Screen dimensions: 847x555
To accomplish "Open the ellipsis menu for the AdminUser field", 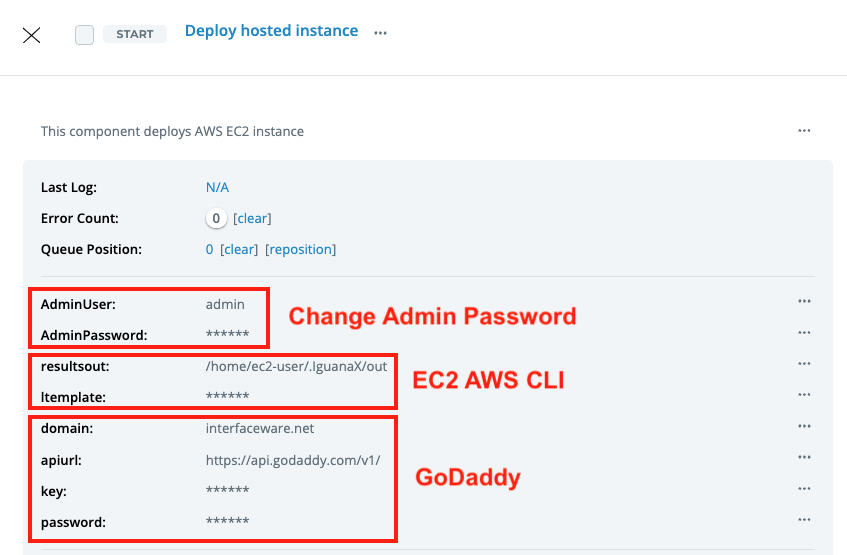I will [804, 301].
